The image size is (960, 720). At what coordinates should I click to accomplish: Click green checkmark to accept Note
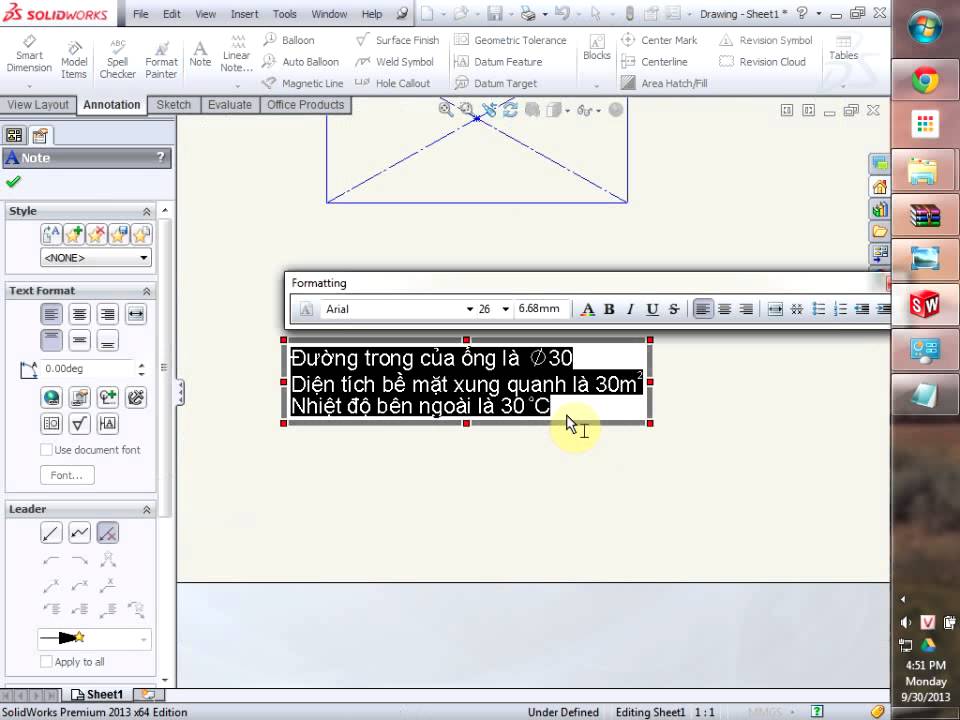tap(13, 182)
